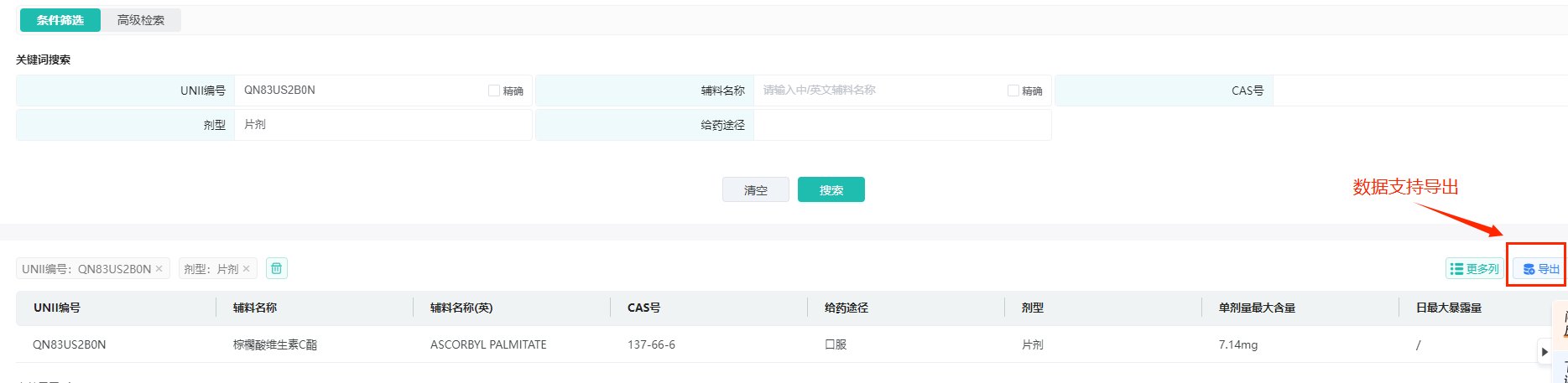
Task: Click the 导出 export icon button
Action: [1540, 269]
